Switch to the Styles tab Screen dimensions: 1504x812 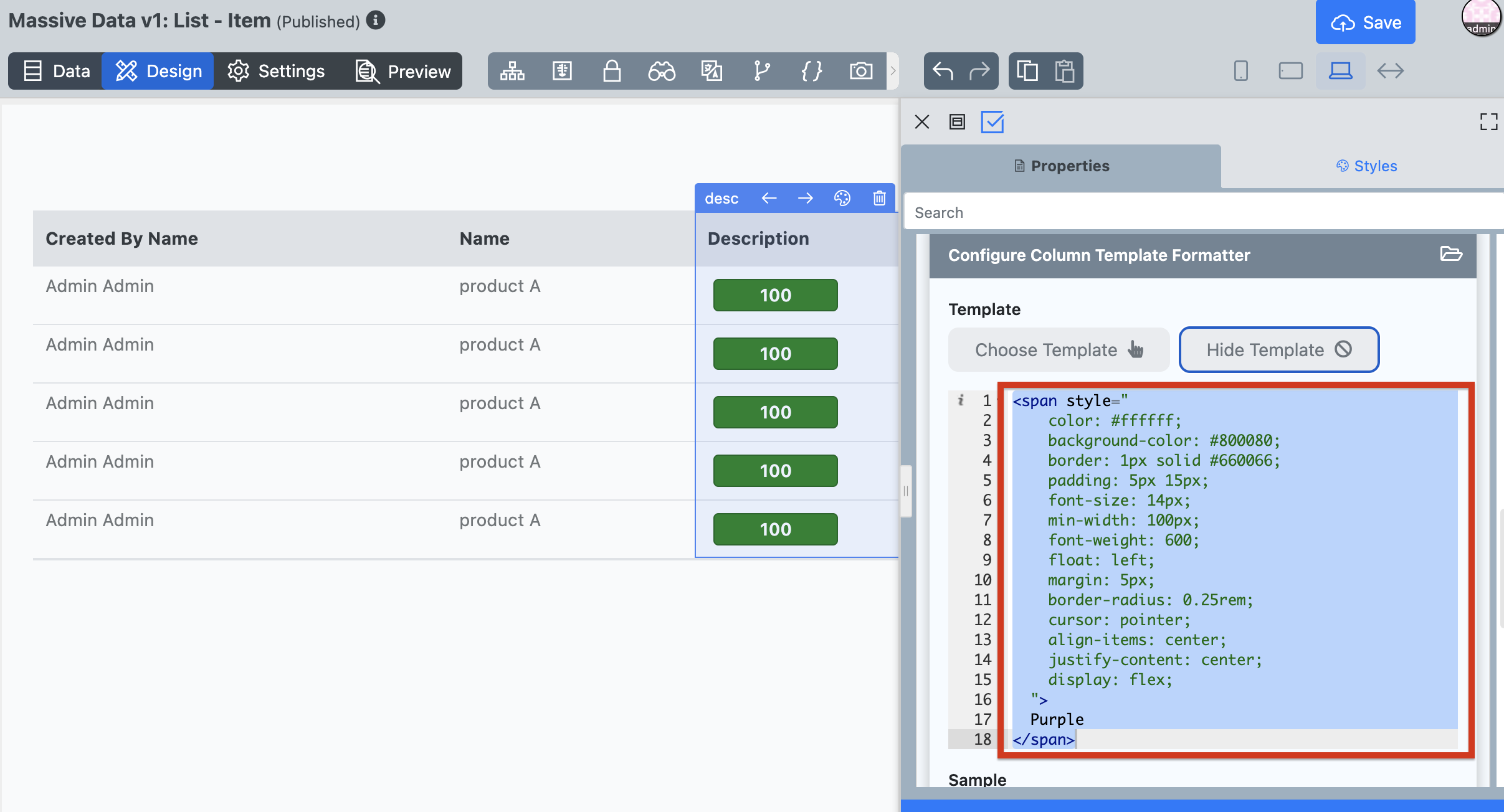(x=1366, y=166)
